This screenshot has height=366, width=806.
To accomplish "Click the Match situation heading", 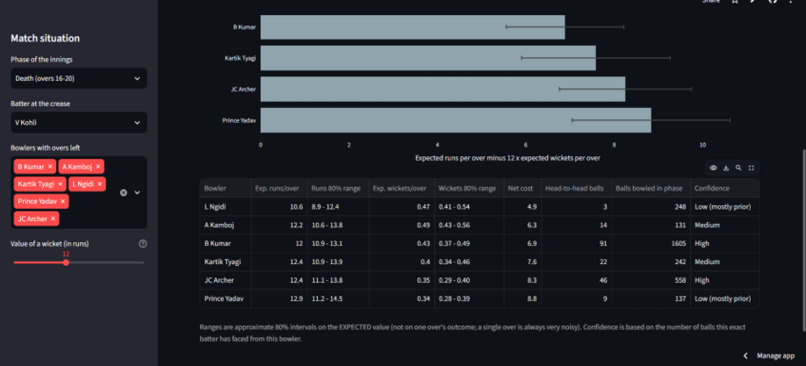I will click(x=45, y=38).
